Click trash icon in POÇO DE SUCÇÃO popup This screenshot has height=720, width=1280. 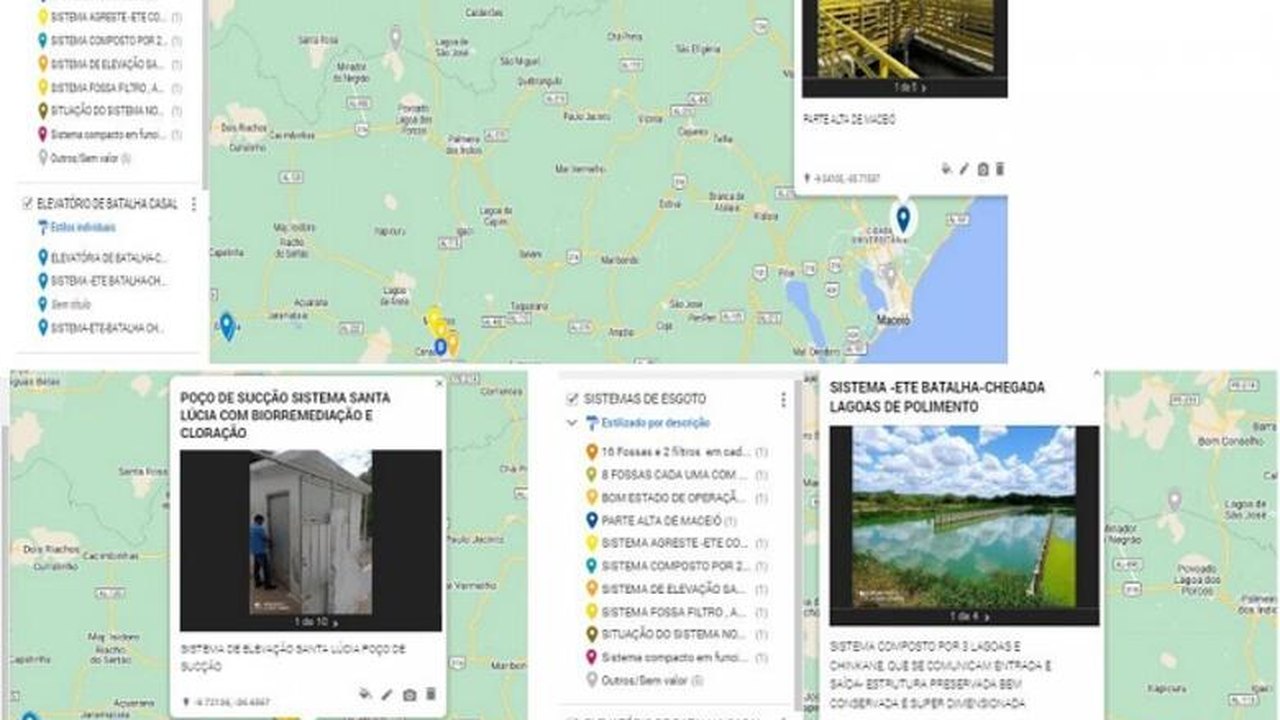431,694
